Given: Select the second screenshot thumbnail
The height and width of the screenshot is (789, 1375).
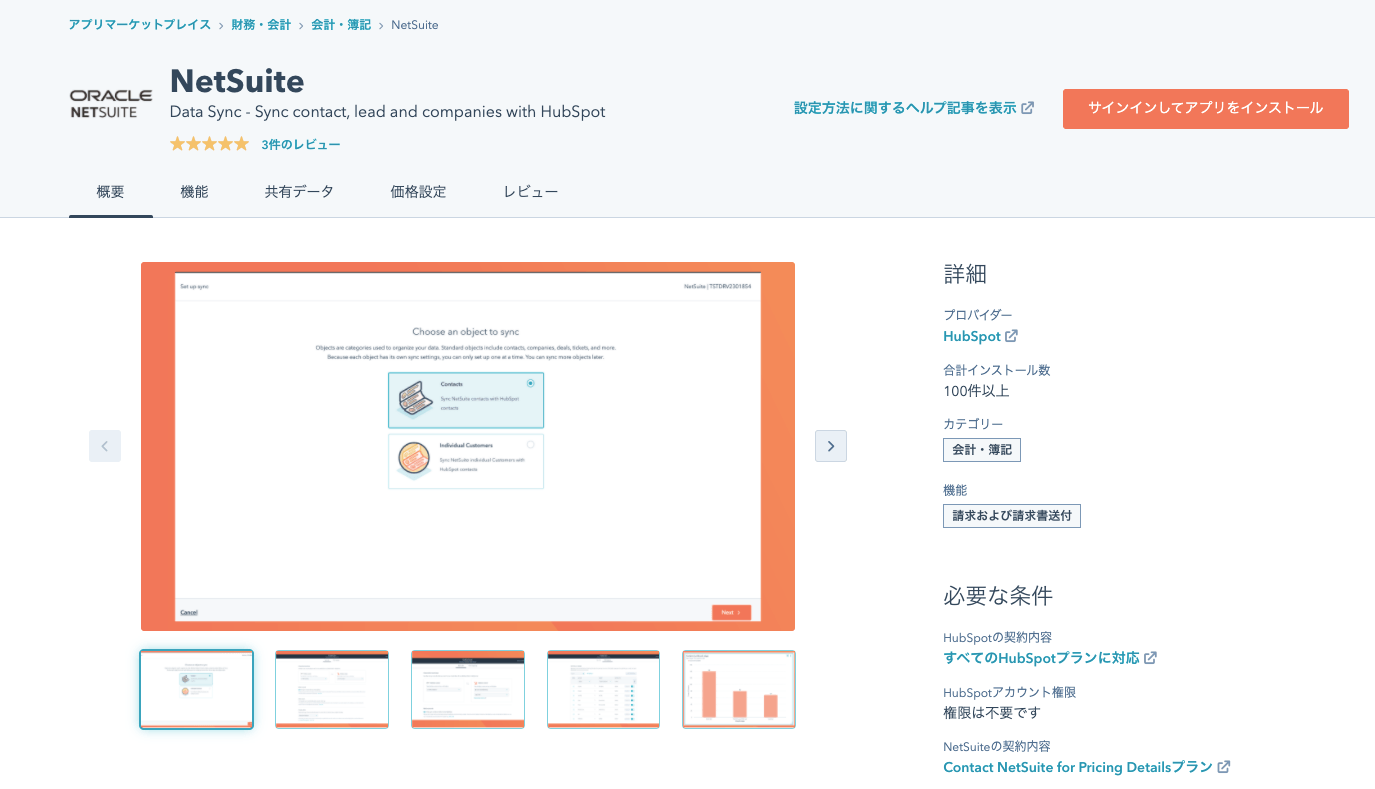Looking at the screenshot, I should pos(332,689).
